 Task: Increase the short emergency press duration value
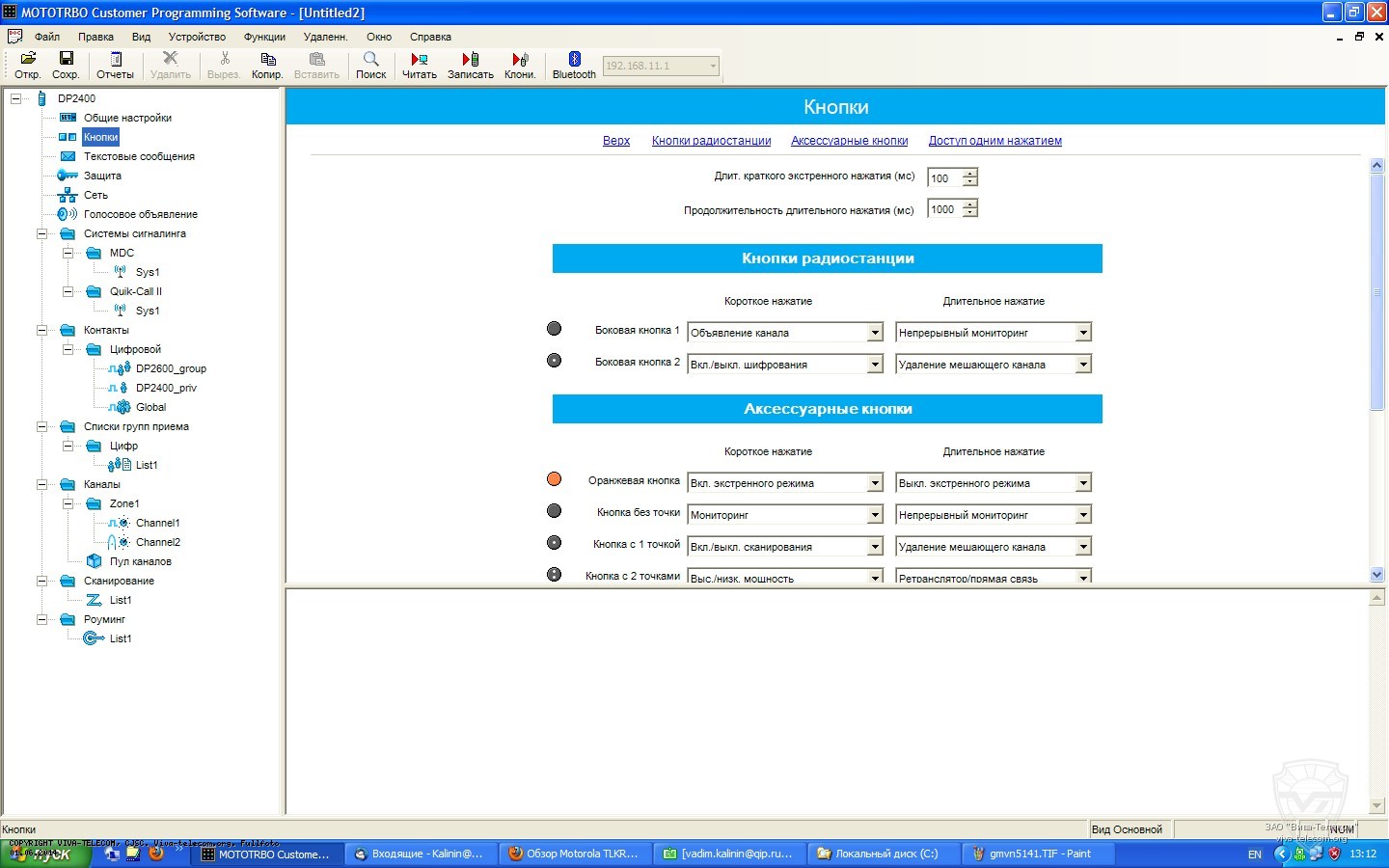(970, 173)
